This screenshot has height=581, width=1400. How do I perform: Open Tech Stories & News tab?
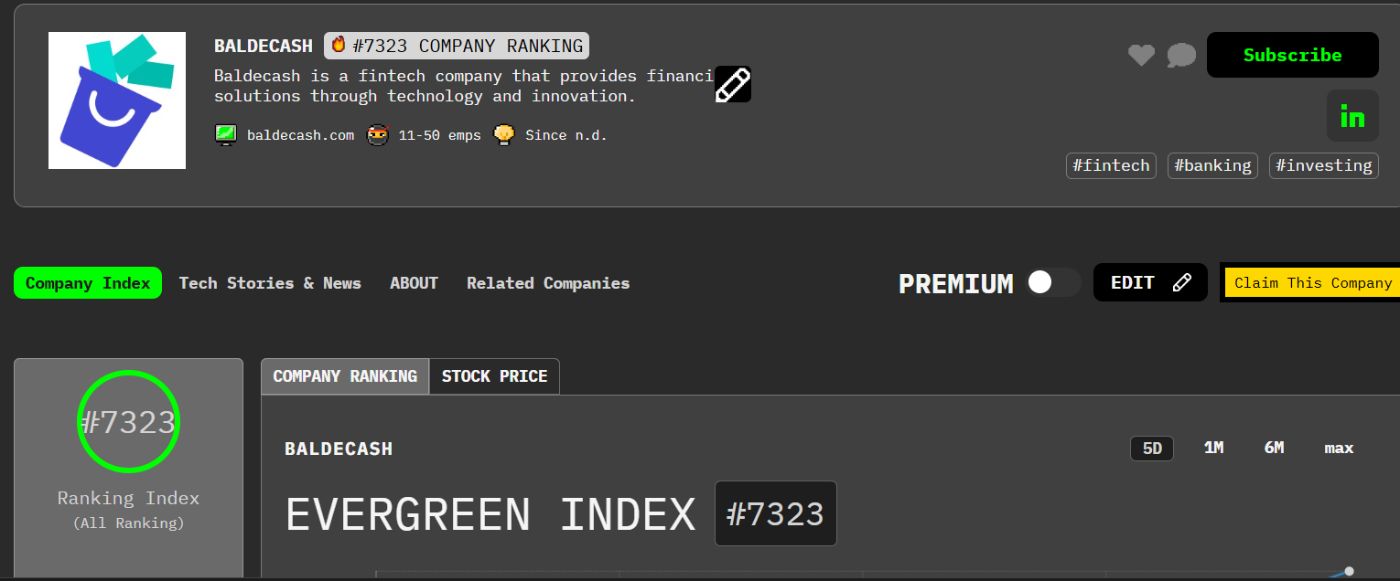point(270,283)
